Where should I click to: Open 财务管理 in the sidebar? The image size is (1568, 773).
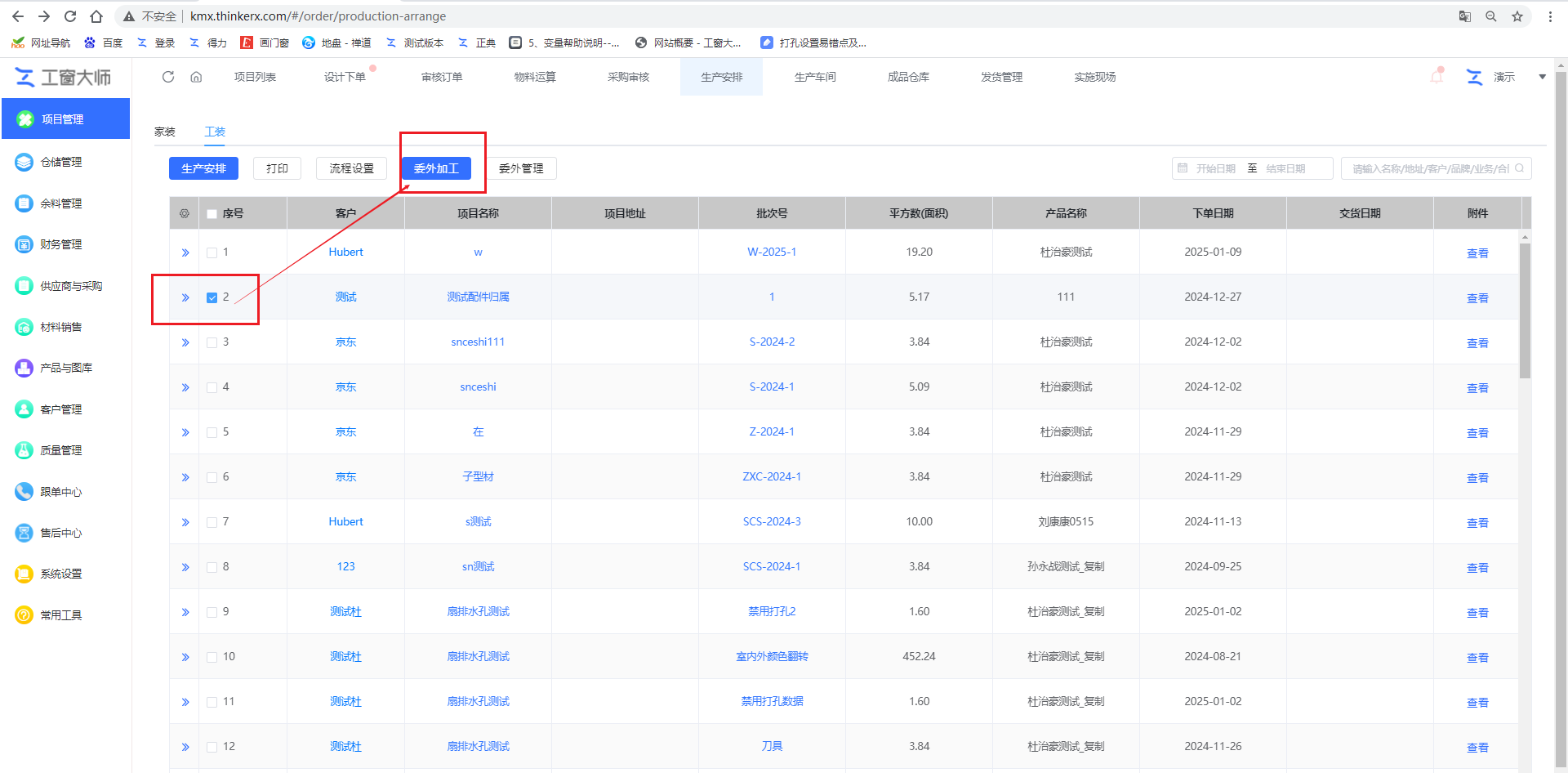click(x=61, y=244)
